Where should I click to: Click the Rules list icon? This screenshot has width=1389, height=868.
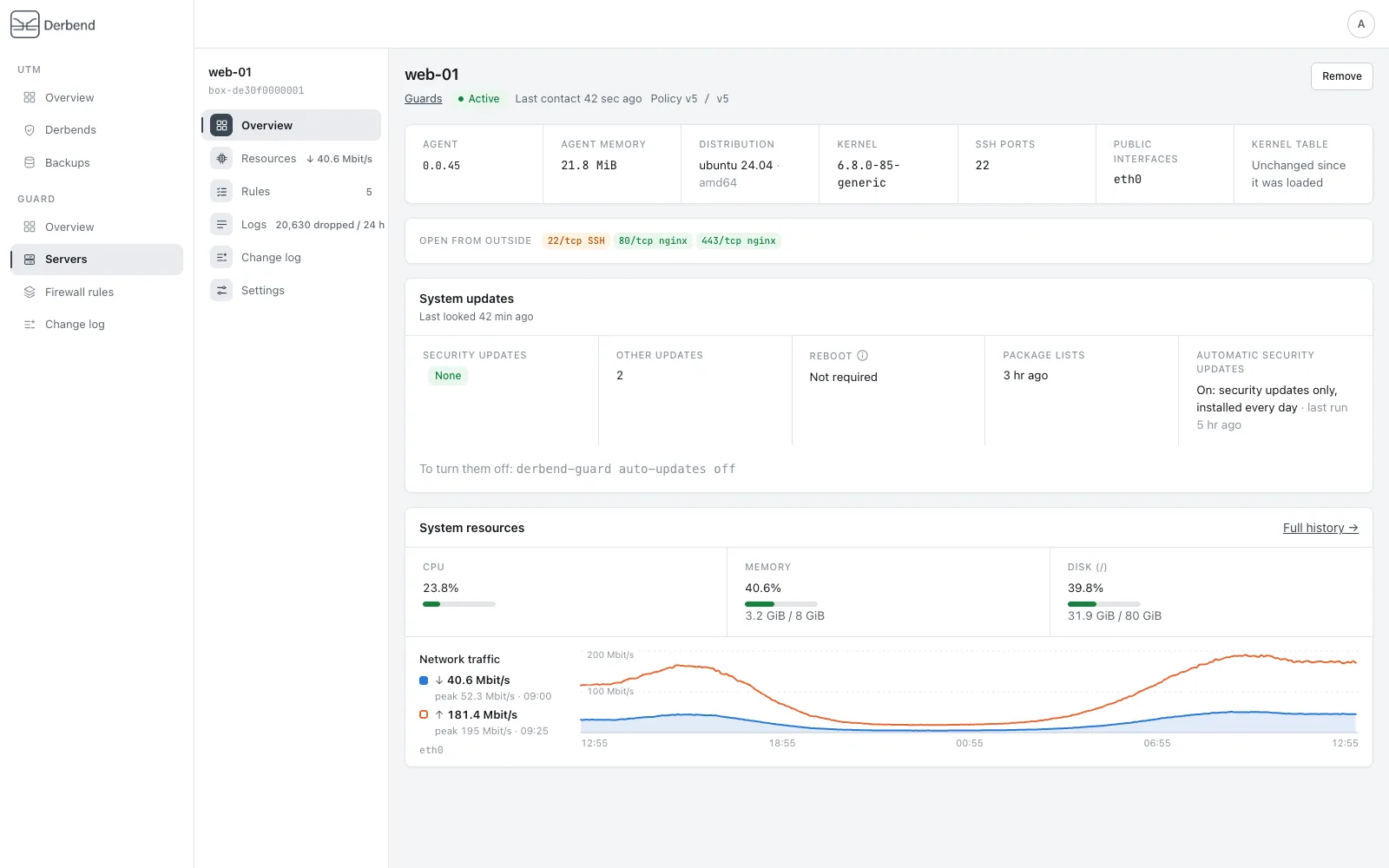point(221,191)
